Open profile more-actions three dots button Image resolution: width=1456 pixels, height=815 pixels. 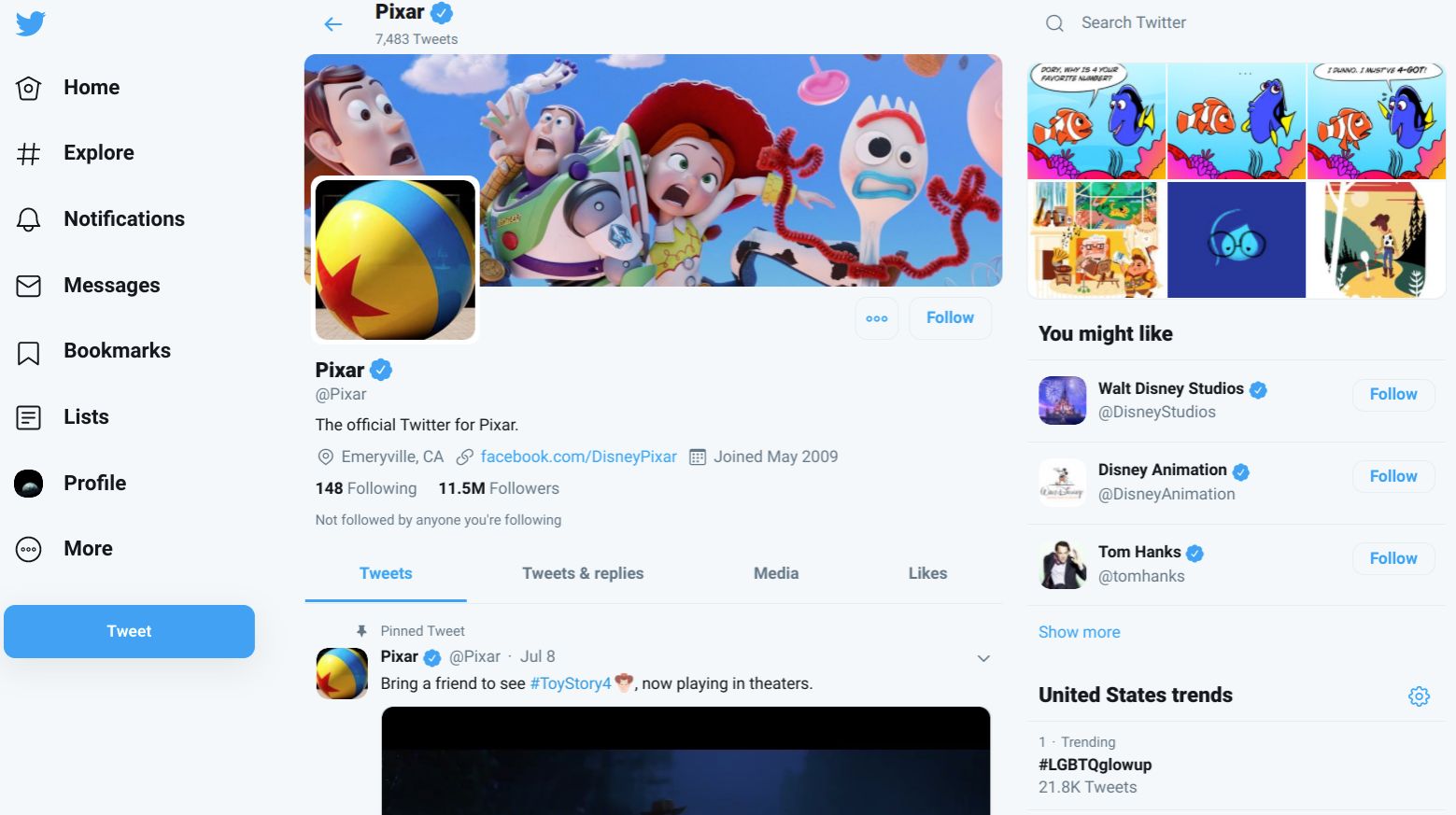[x=877, y=318]
